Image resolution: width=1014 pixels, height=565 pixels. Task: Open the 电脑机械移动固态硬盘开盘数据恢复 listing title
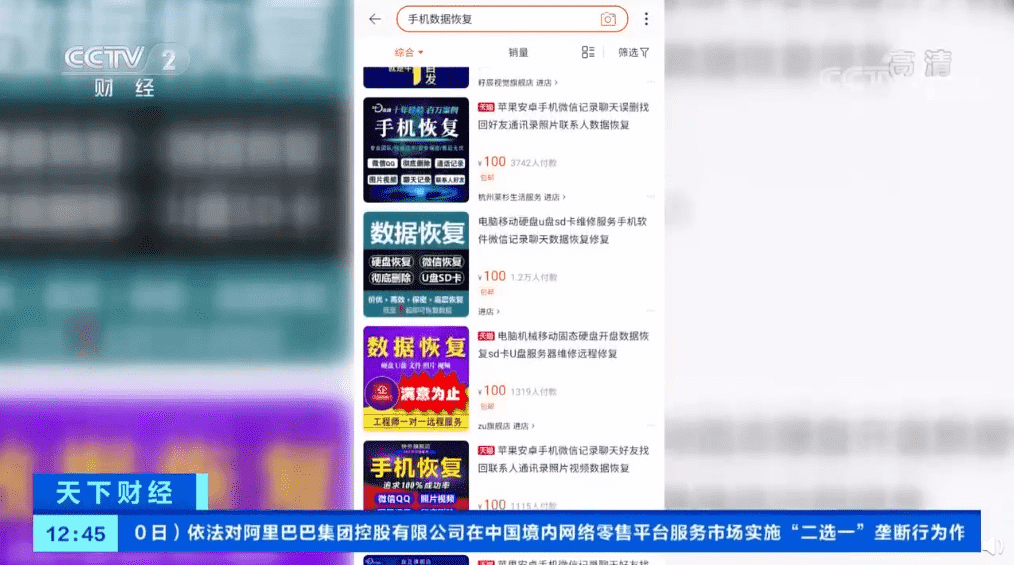(564, 345)
